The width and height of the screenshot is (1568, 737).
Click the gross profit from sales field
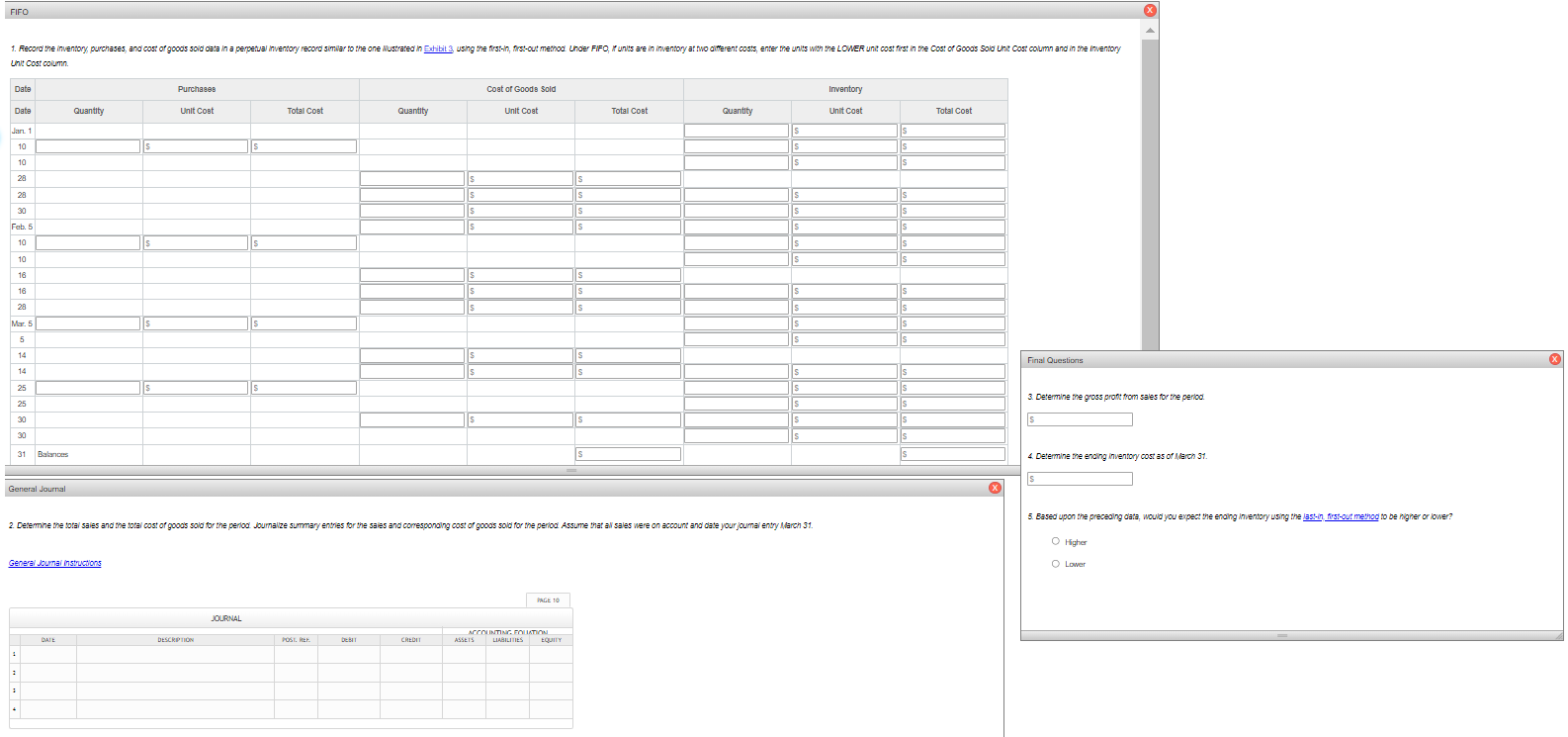pyautogui.click(x=1080, y=419)
